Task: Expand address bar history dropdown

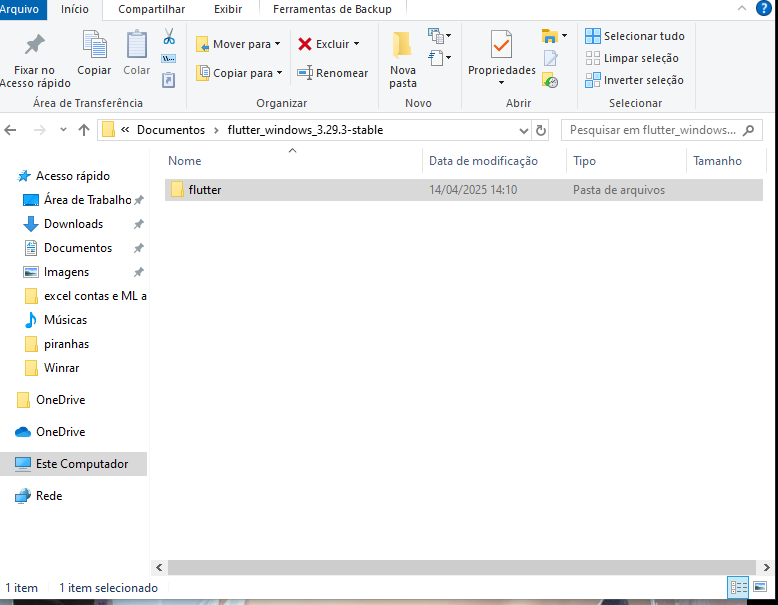Action: click(x=523, y=131)
